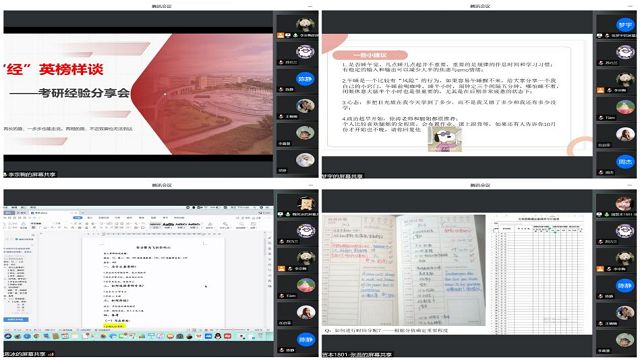Select the woman photo avatar in the 一些小建议 meeting
Viewport: 640px width, 360px height.
coord(625,134)
